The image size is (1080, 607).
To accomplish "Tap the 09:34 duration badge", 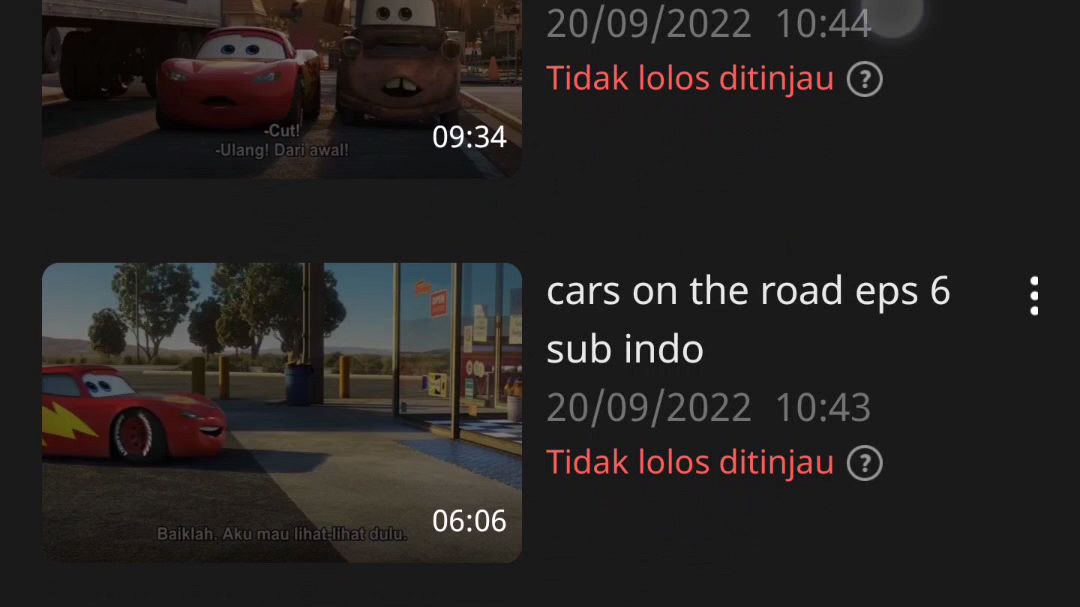I will [469, 137].
